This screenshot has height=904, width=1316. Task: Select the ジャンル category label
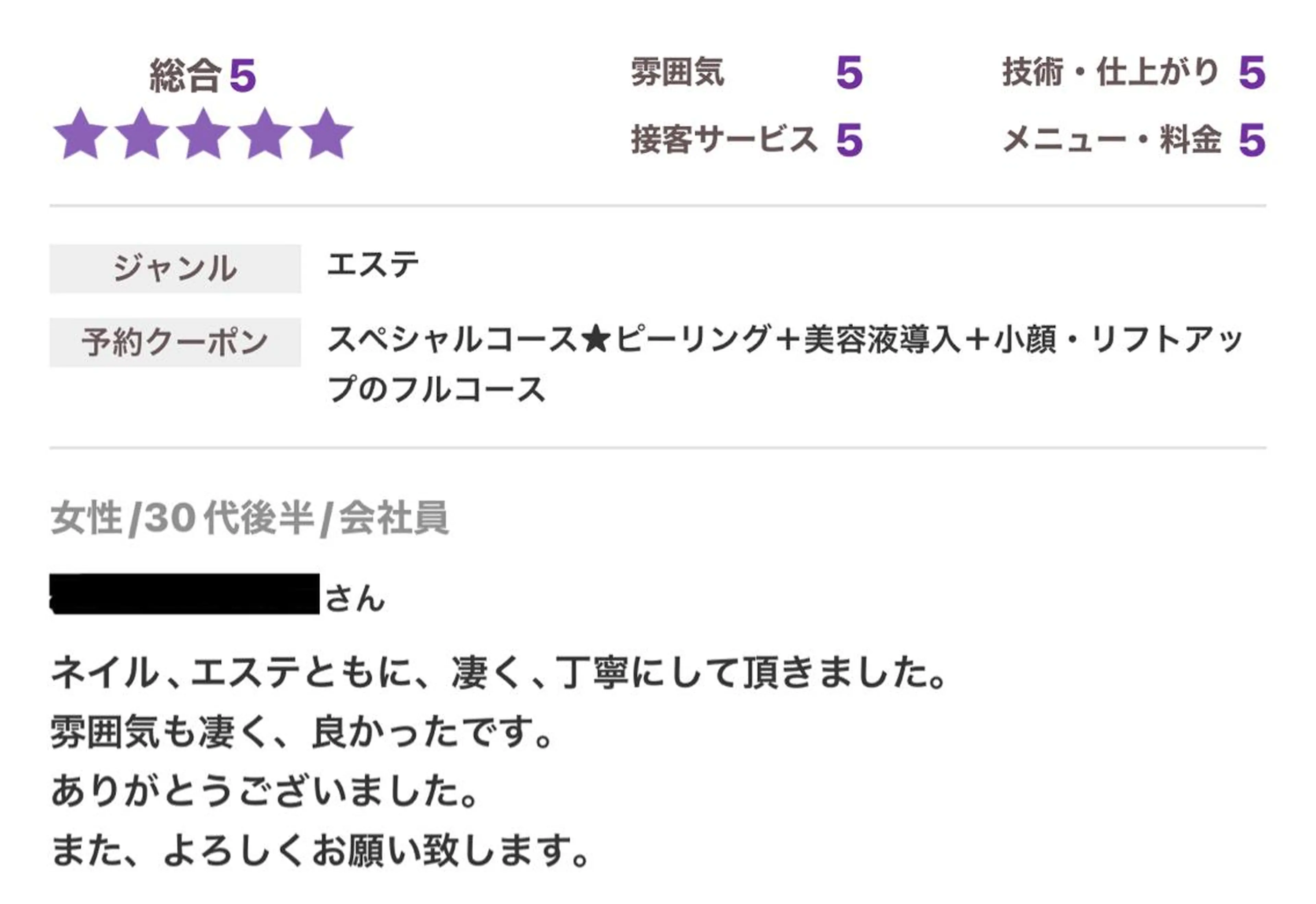click(x=175, y=268)
